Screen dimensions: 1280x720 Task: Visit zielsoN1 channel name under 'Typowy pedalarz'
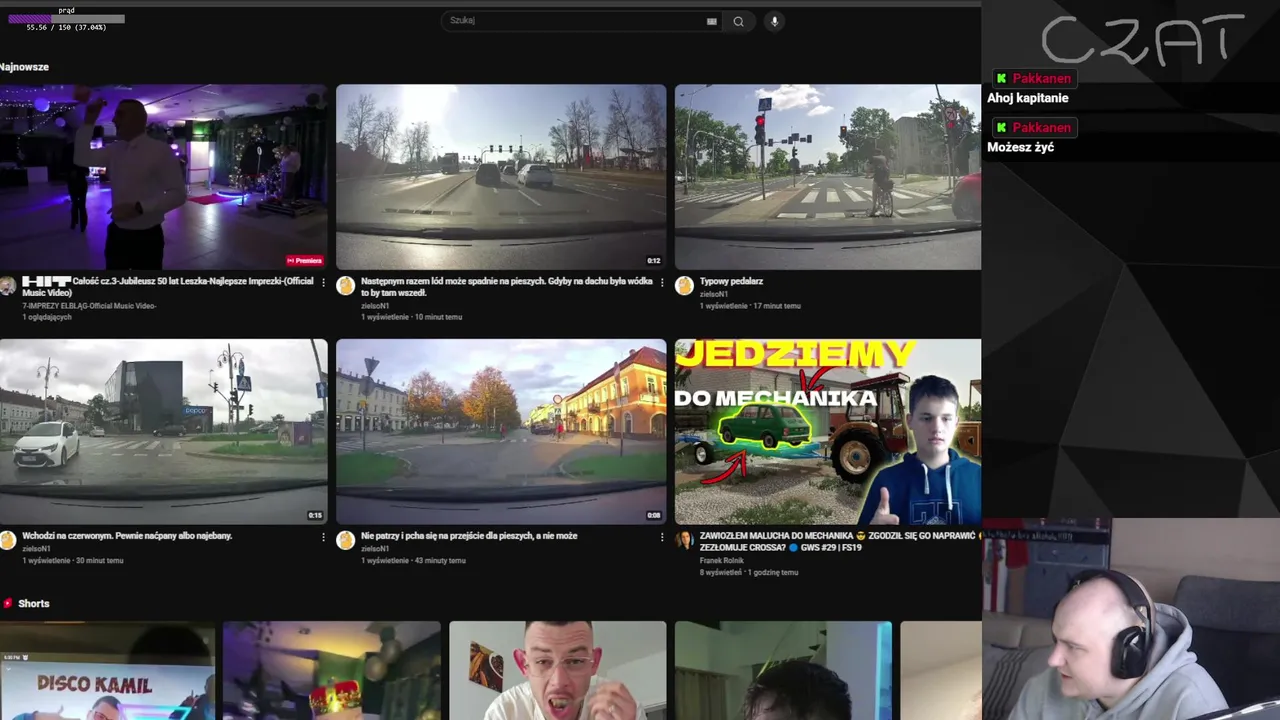[714, 294]
